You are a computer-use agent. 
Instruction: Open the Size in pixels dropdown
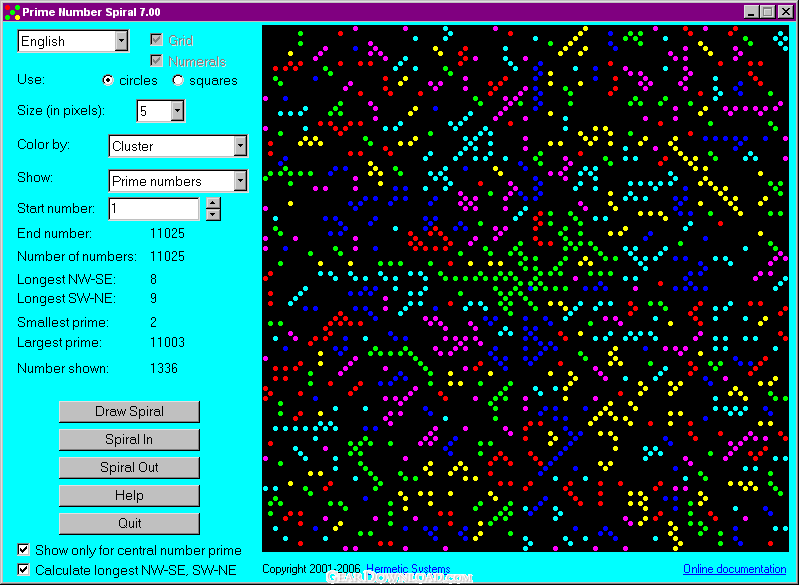[177, 111]
